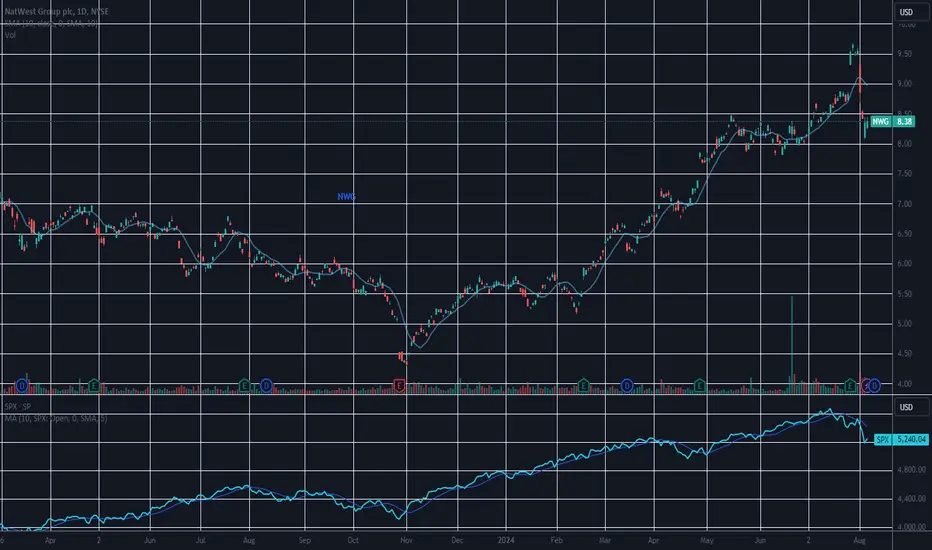Click the blue NWG text label on the chart

(x=347, y=196)
